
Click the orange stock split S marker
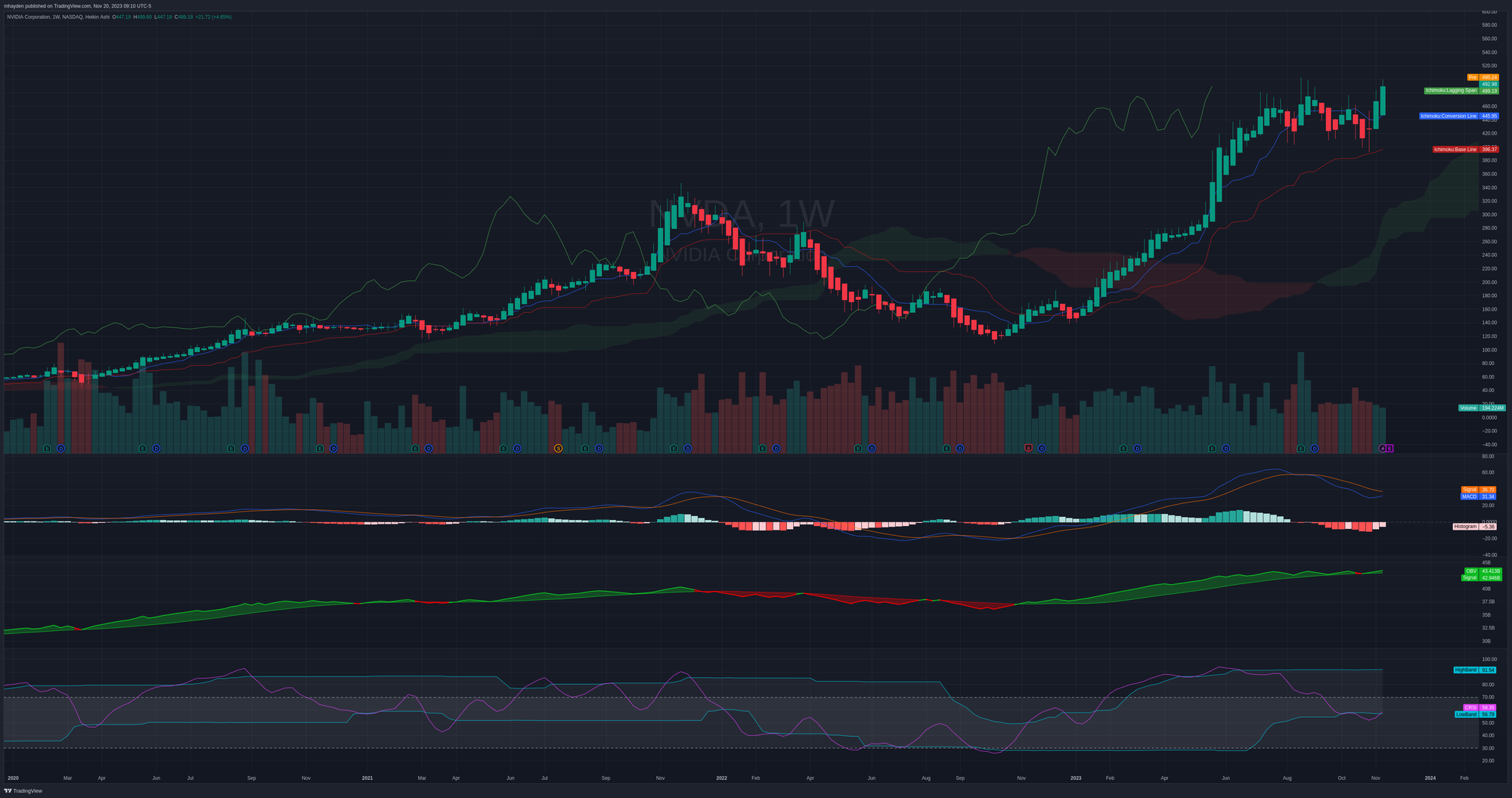[x=559, y=448]
